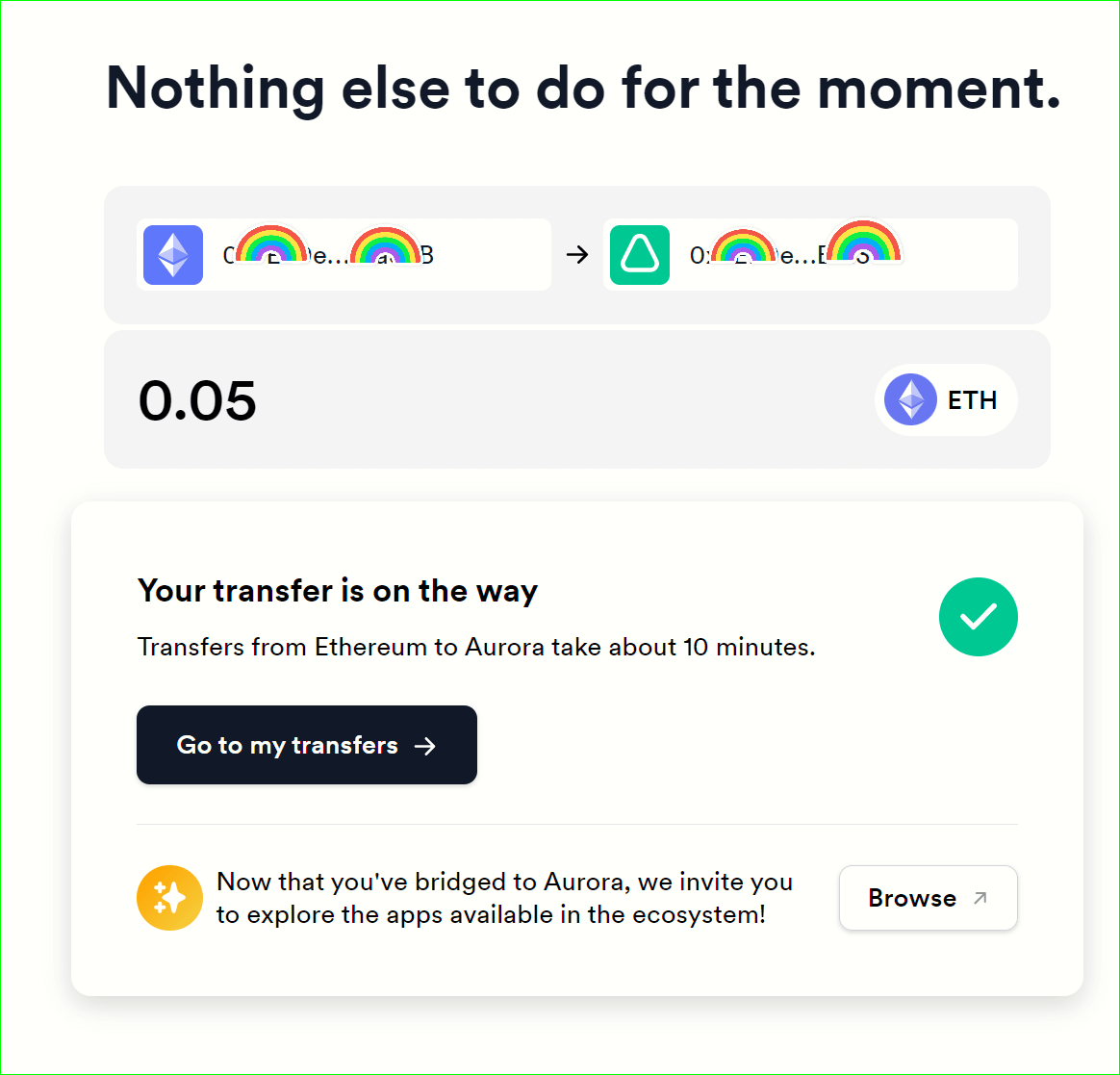This screenshot has width=1120, height=1075.
Task: Open the Go to my transfers page
Action: (x=306, y=745)
